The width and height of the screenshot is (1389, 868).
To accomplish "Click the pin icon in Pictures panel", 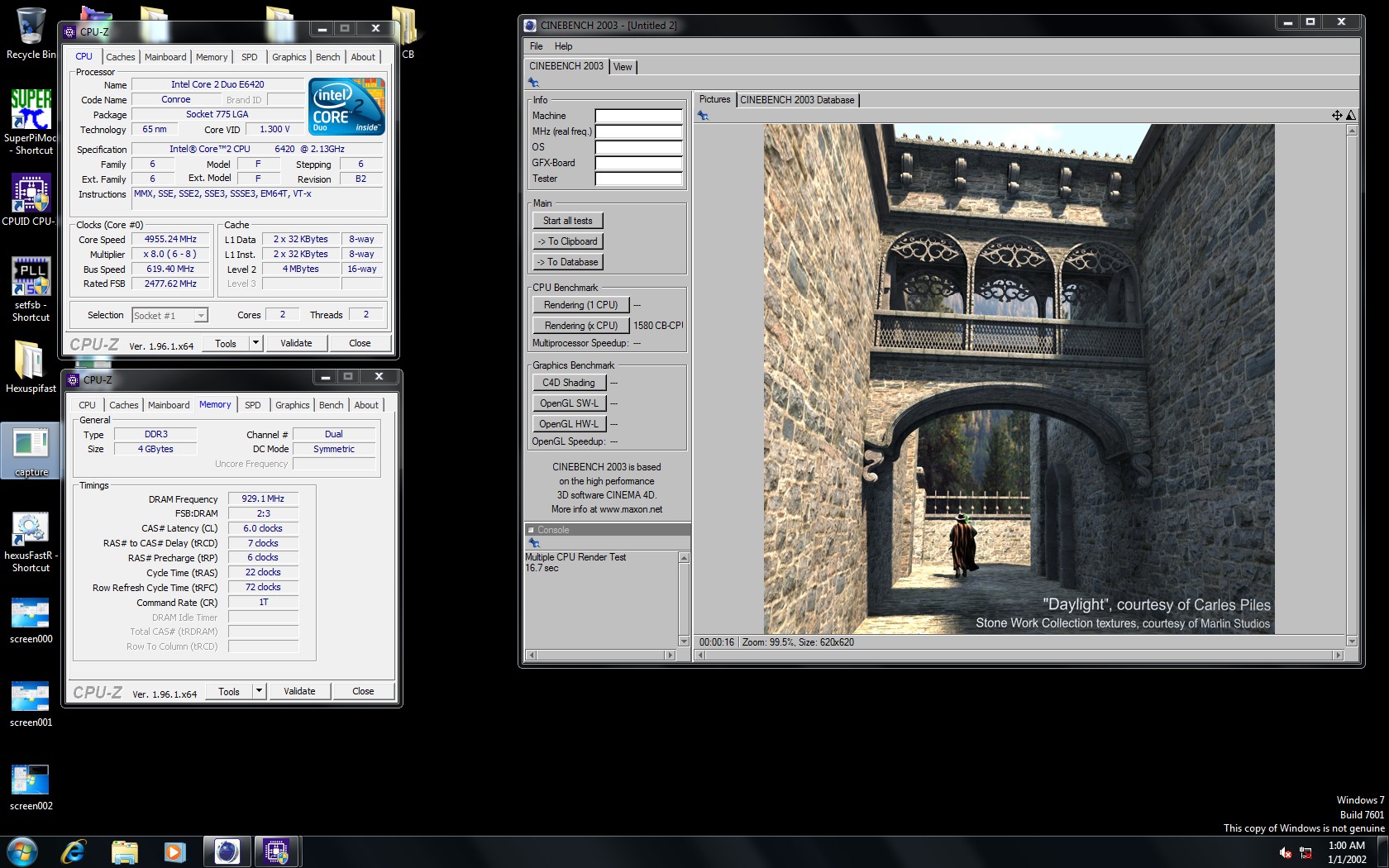I will pyautogui.click(x=703, y=116).
